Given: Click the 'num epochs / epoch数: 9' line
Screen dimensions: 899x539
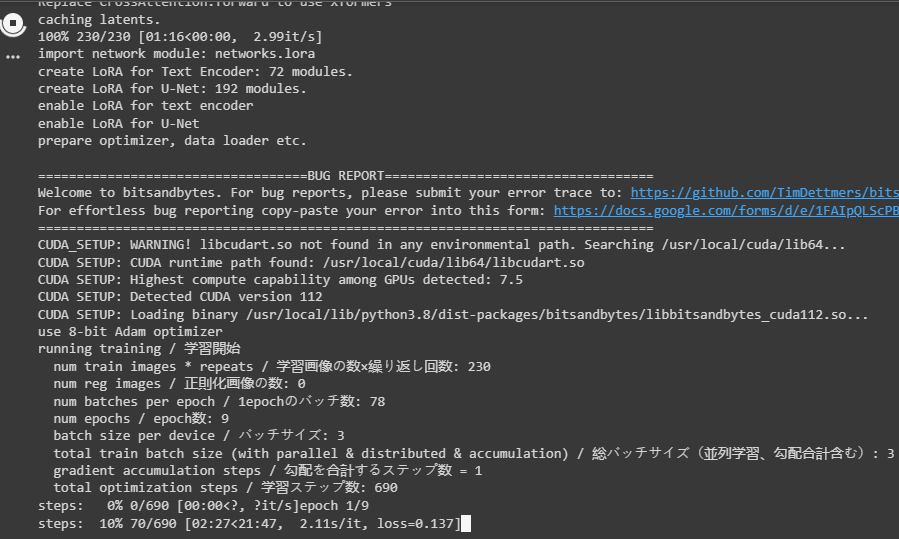Looking at the screenshot, I should (141, 419).
